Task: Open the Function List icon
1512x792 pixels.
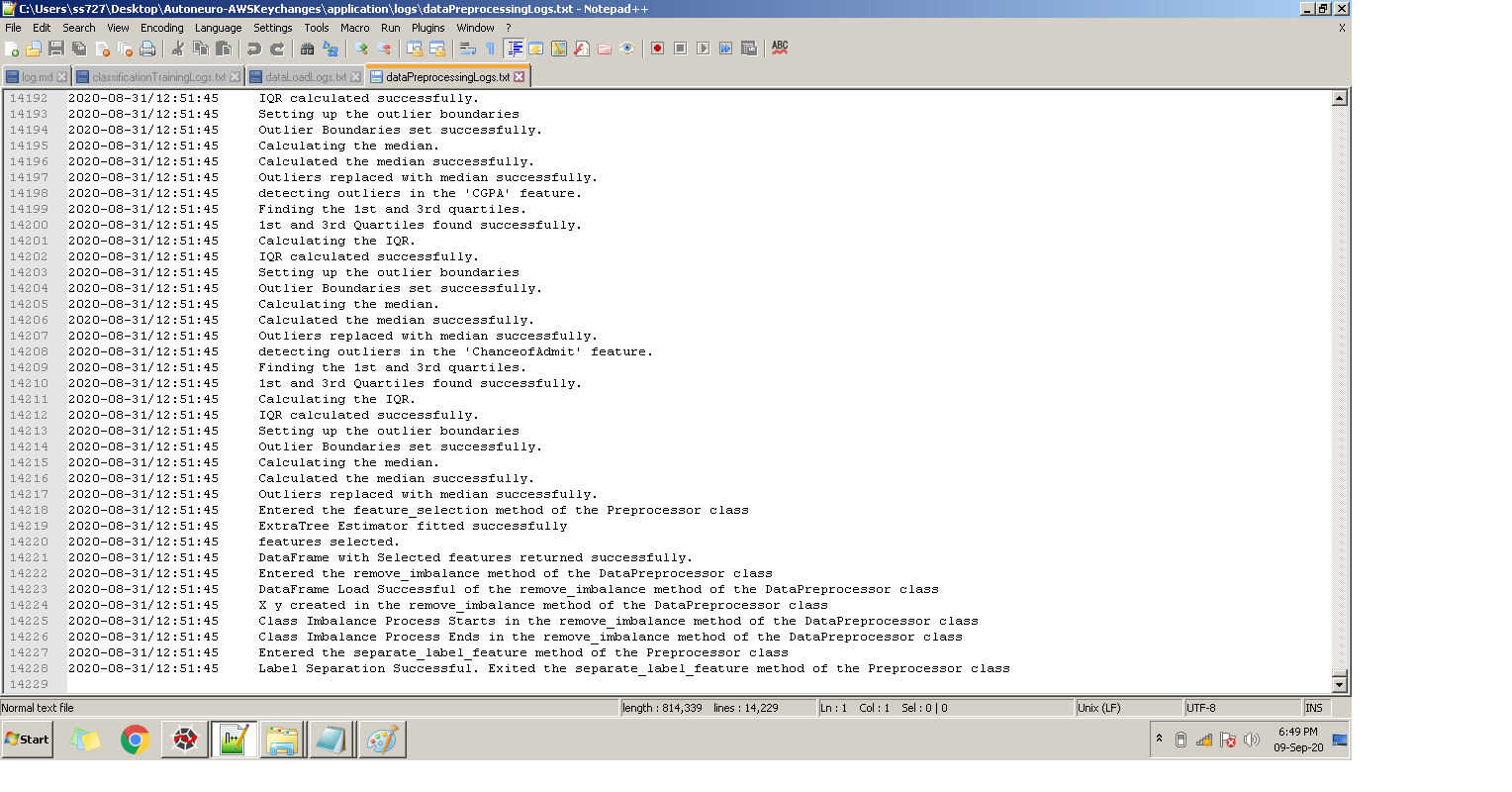Action: [x=582, y=49]
